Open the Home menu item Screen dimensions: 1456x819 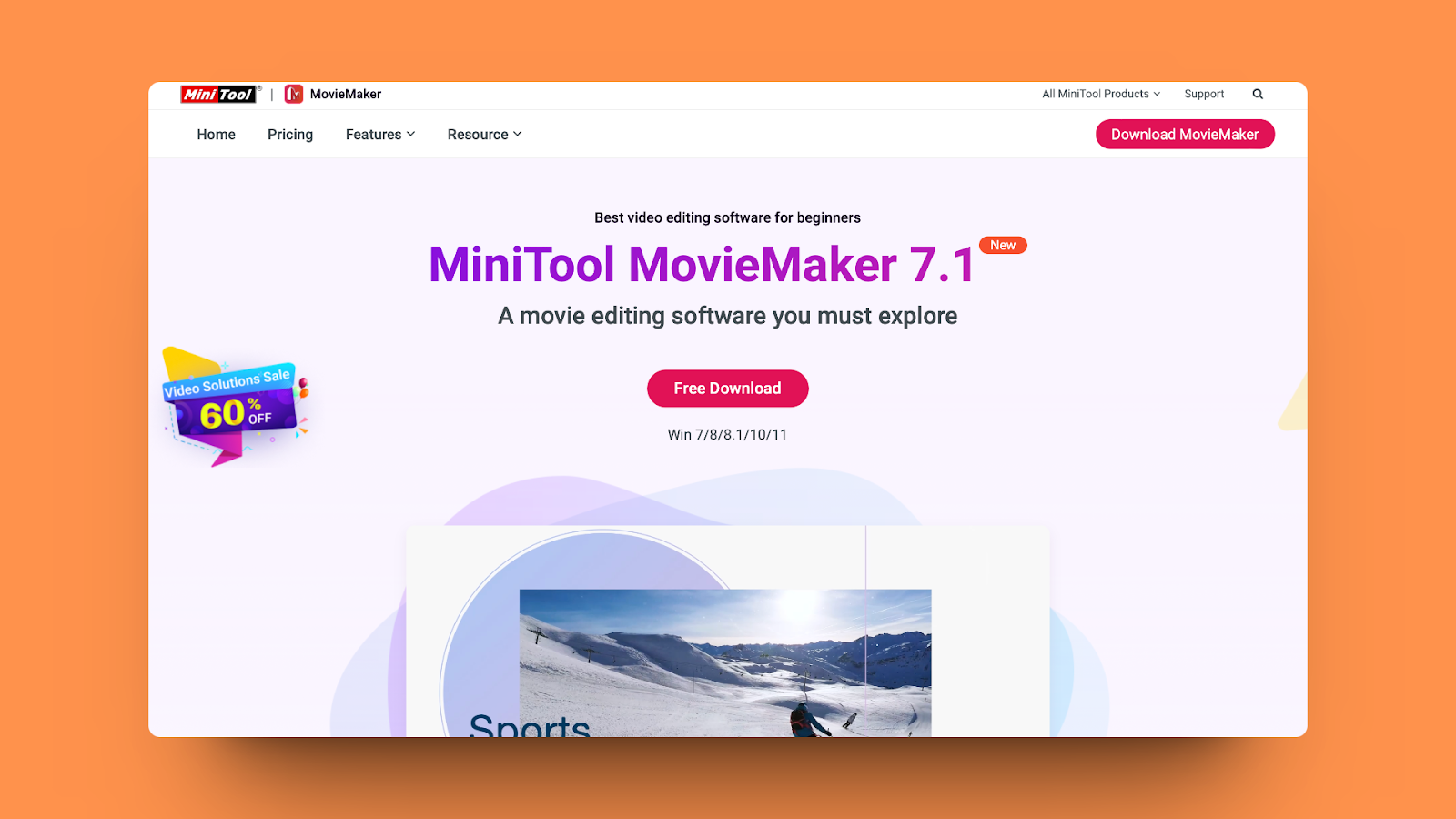pyautogui.click(x=216, y=134)
